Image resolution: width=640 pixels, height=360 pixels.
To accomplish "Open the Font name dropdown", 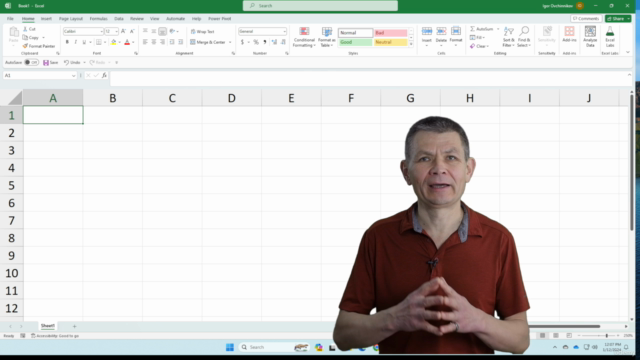I will point(101,31).
